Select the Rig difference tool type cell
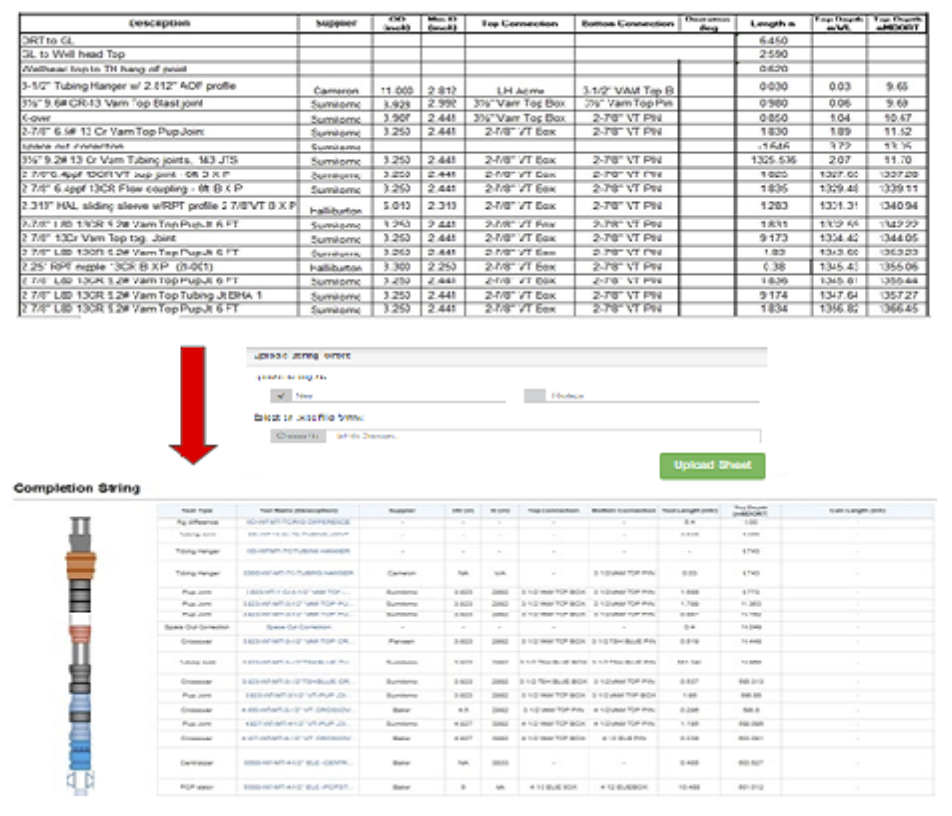The width and height of the screenshot is (952, 816). (x=197, y=522)
